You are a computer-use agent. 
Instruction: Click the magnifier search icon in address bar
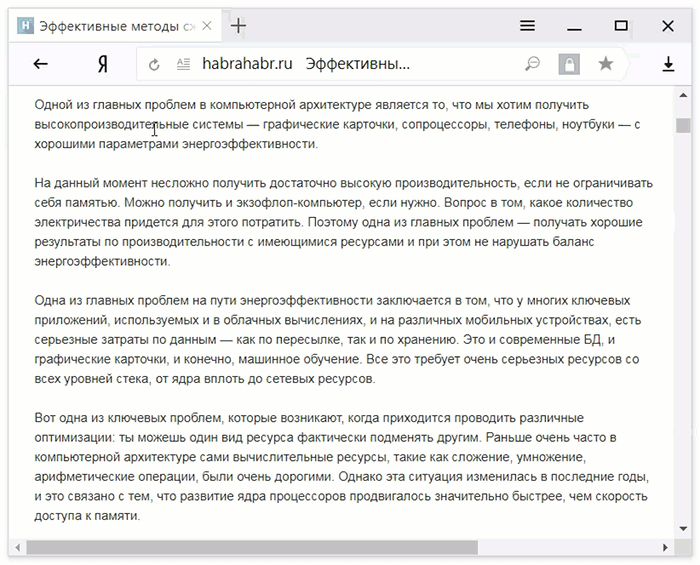pyautogui.click(x=532, y=64)
